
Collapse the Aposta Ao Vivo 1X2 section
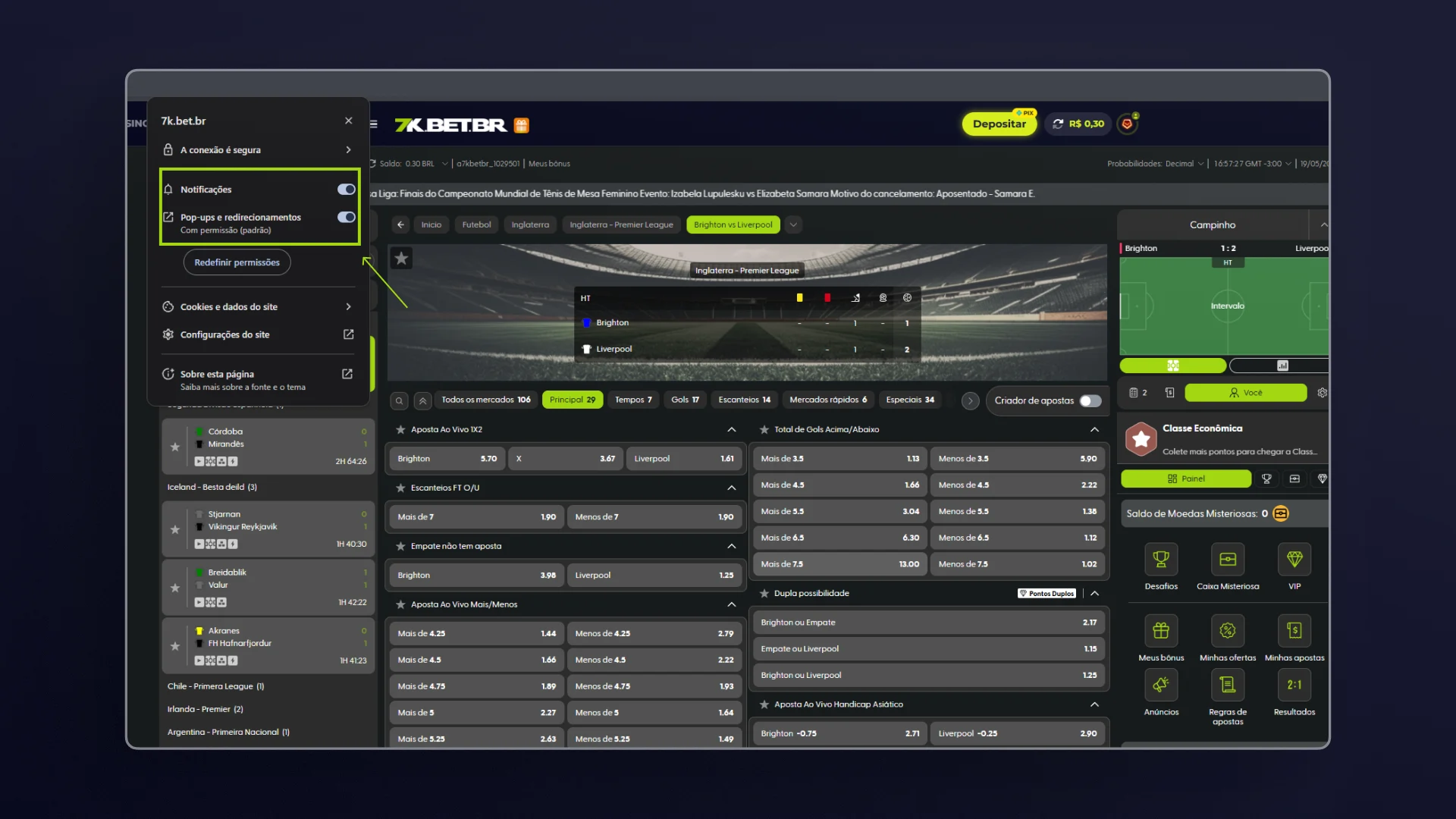tap(732, 430)
